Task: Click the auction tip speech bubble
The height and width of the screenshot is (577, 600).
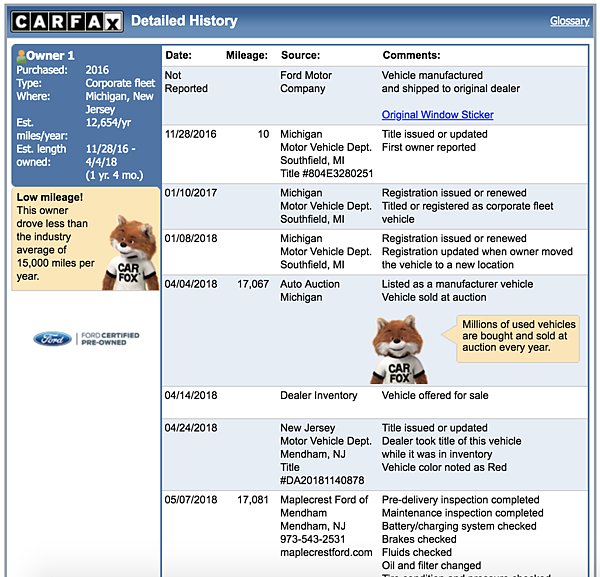Action: point(511,339)
